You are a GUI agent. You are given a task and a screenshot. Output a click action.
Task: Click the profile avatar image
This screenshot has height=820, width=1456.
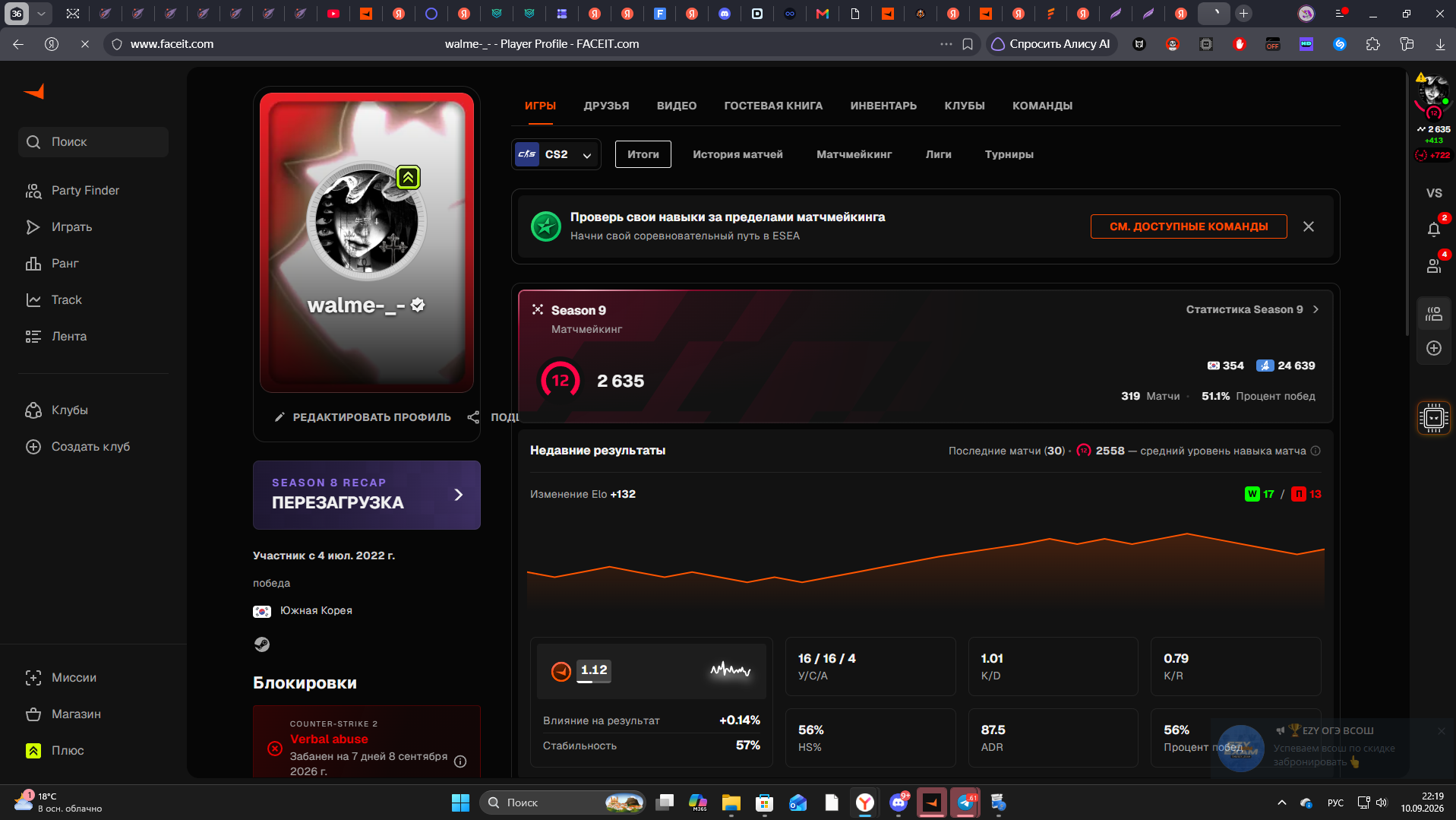click(367, 221)
